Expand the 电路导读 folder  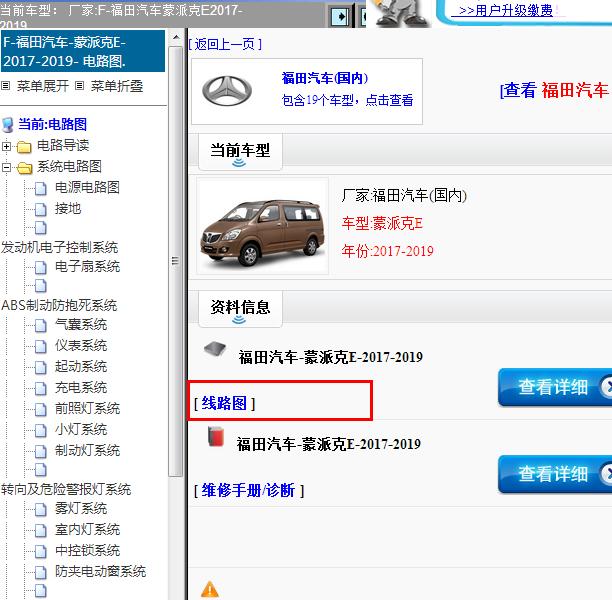(6, 146)
